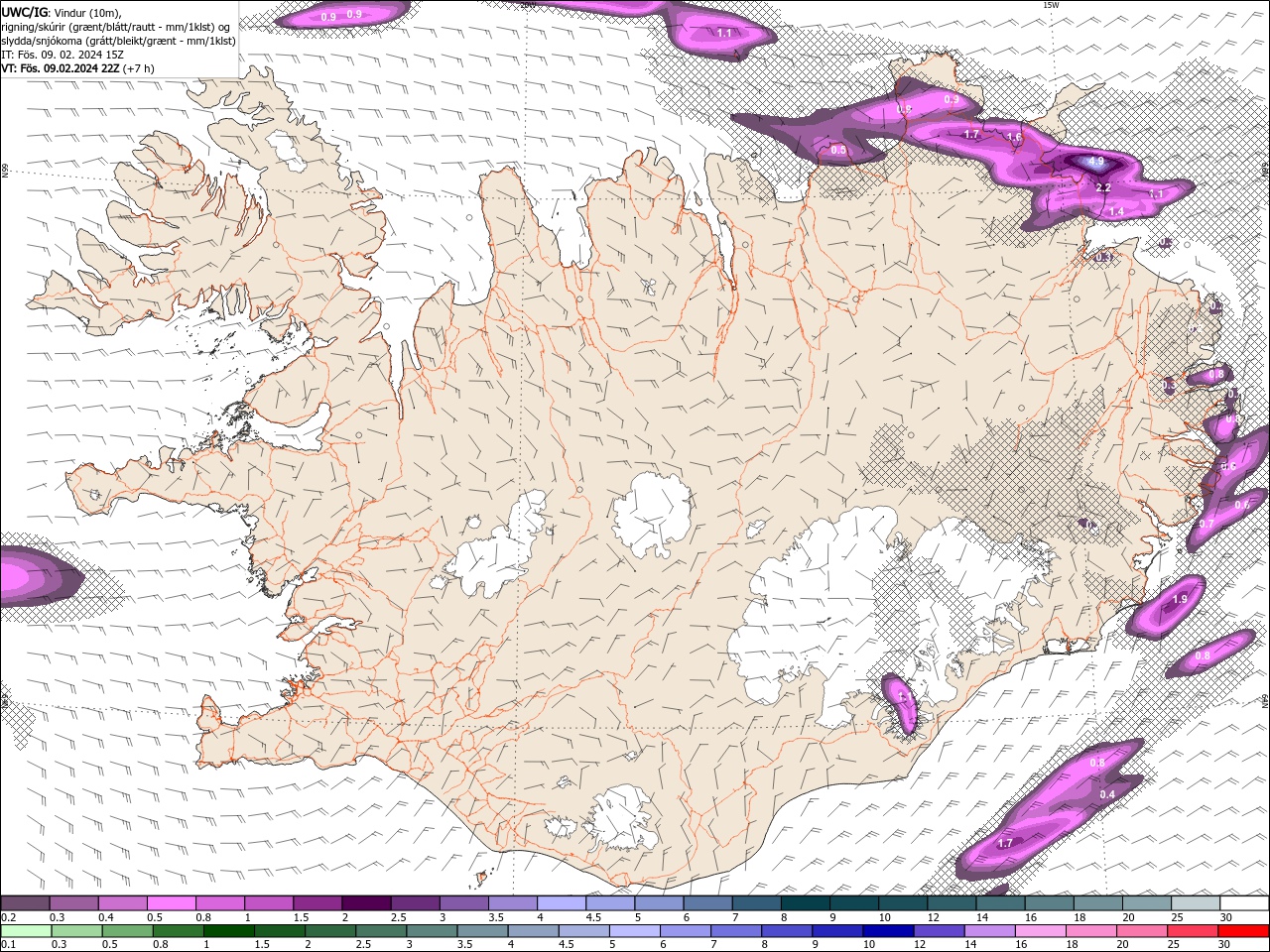Select the bright red swatch ending the bottom legend row
This screenshot has width=1270, height=952.
1243,931
